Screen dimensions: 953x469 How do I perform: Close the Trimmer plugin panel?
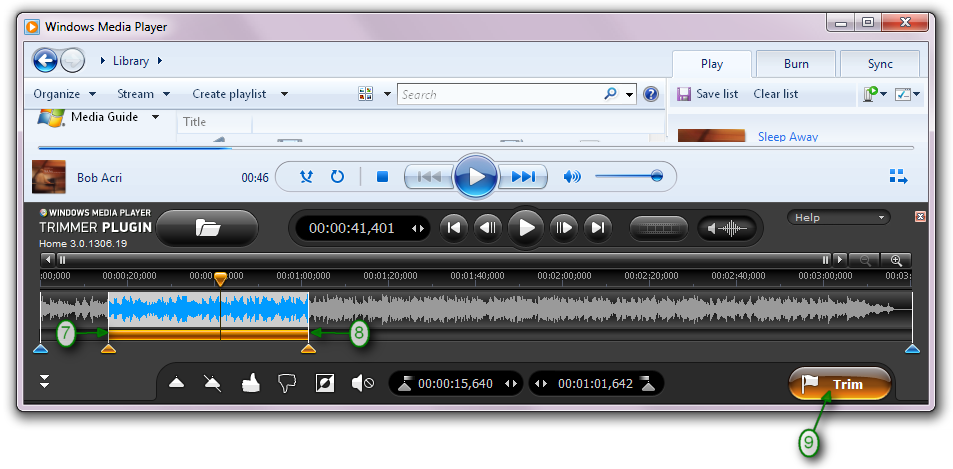coord(920,217)
